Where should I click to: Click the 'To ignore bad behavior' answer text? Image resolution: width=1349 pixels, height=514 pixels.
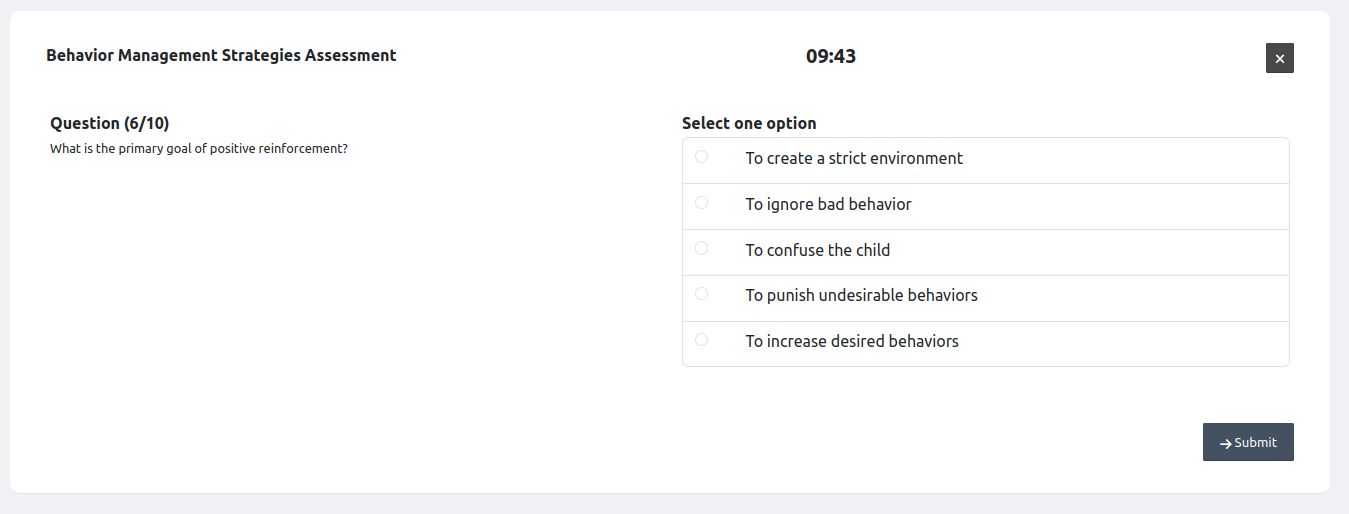pyautogui.click(x=828, y=204)
